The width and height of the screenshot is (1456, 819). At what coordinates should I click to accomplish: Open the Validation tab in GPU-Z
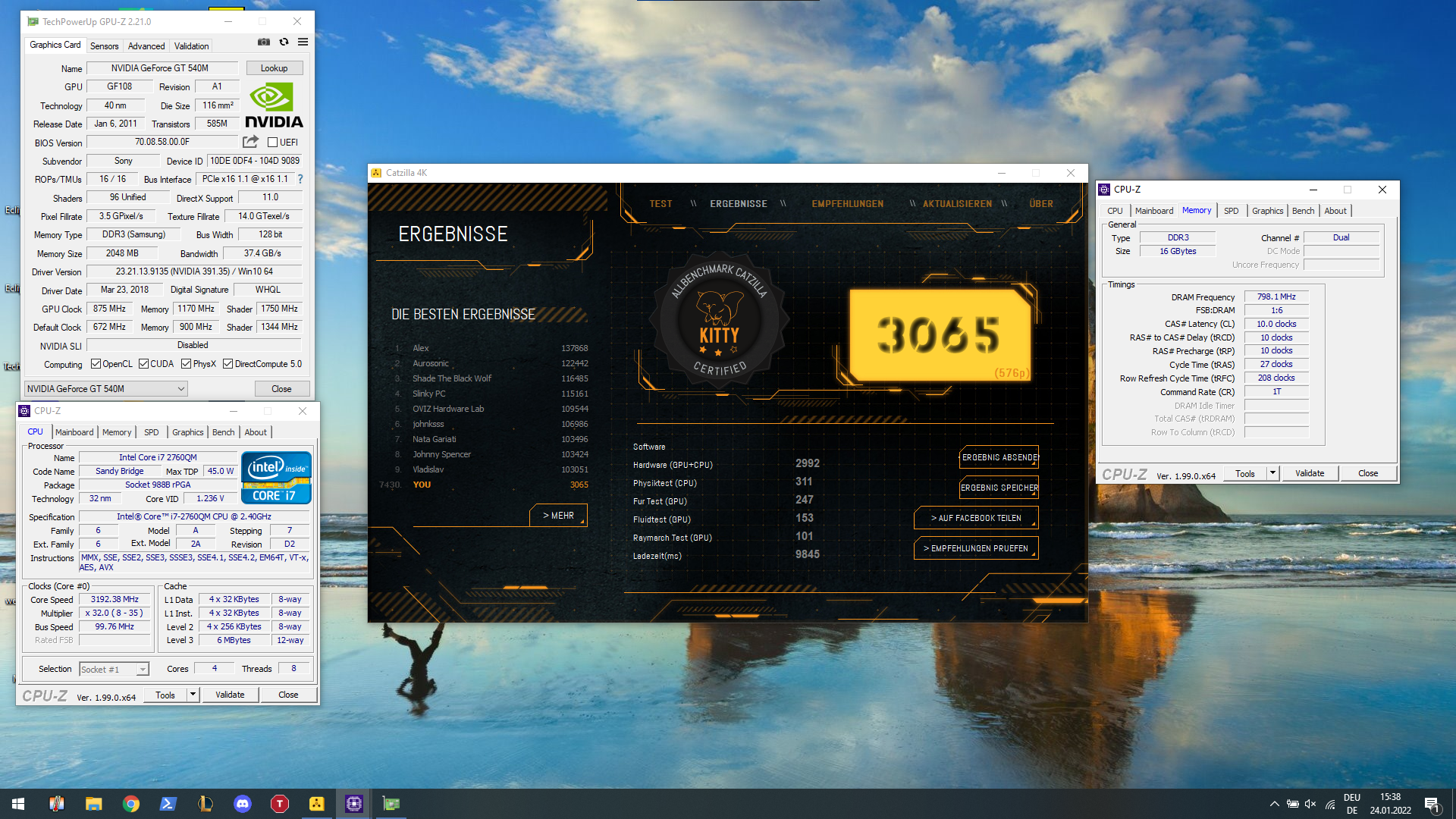pyautogui.click(x=191, y=45)
